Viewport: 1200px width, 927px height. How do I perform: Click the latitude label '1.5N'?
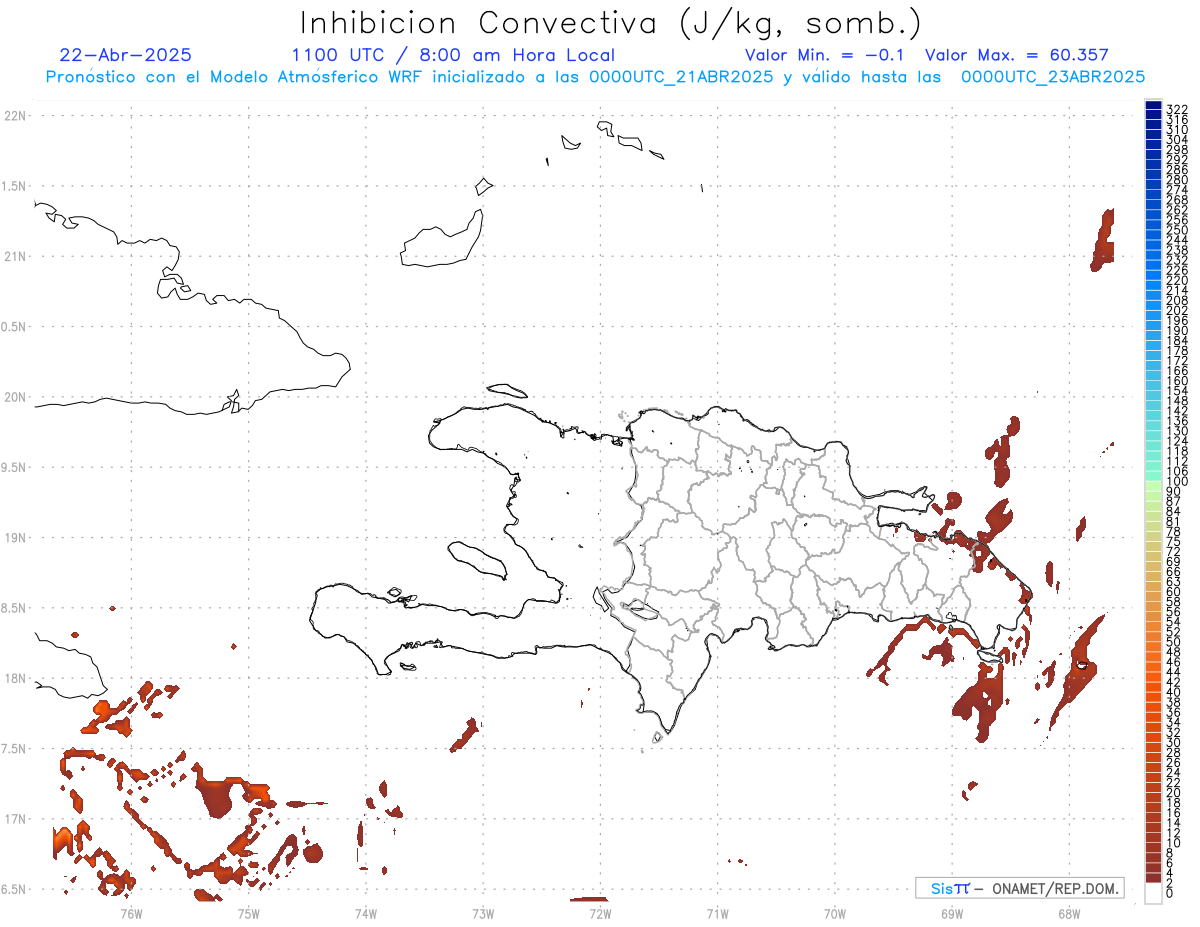click(14, 186)
